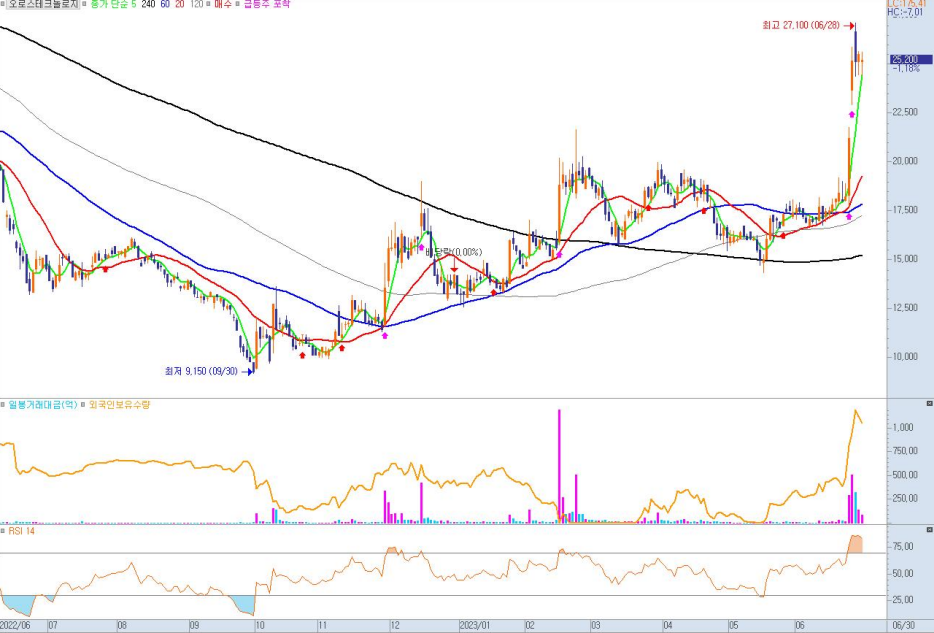Click the square marker before RSI 14
This screenshot has width=934, height=633.
(3, 531)
